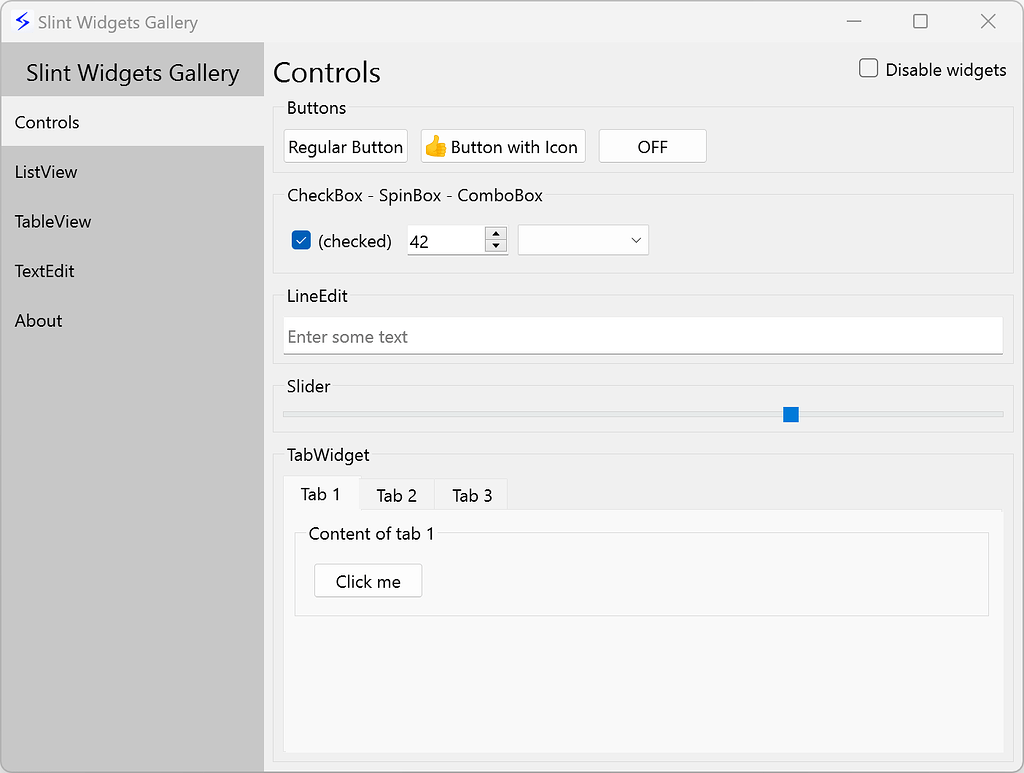Decrease SpinBox value with down arrow
1024x773 pixels.
495,246
